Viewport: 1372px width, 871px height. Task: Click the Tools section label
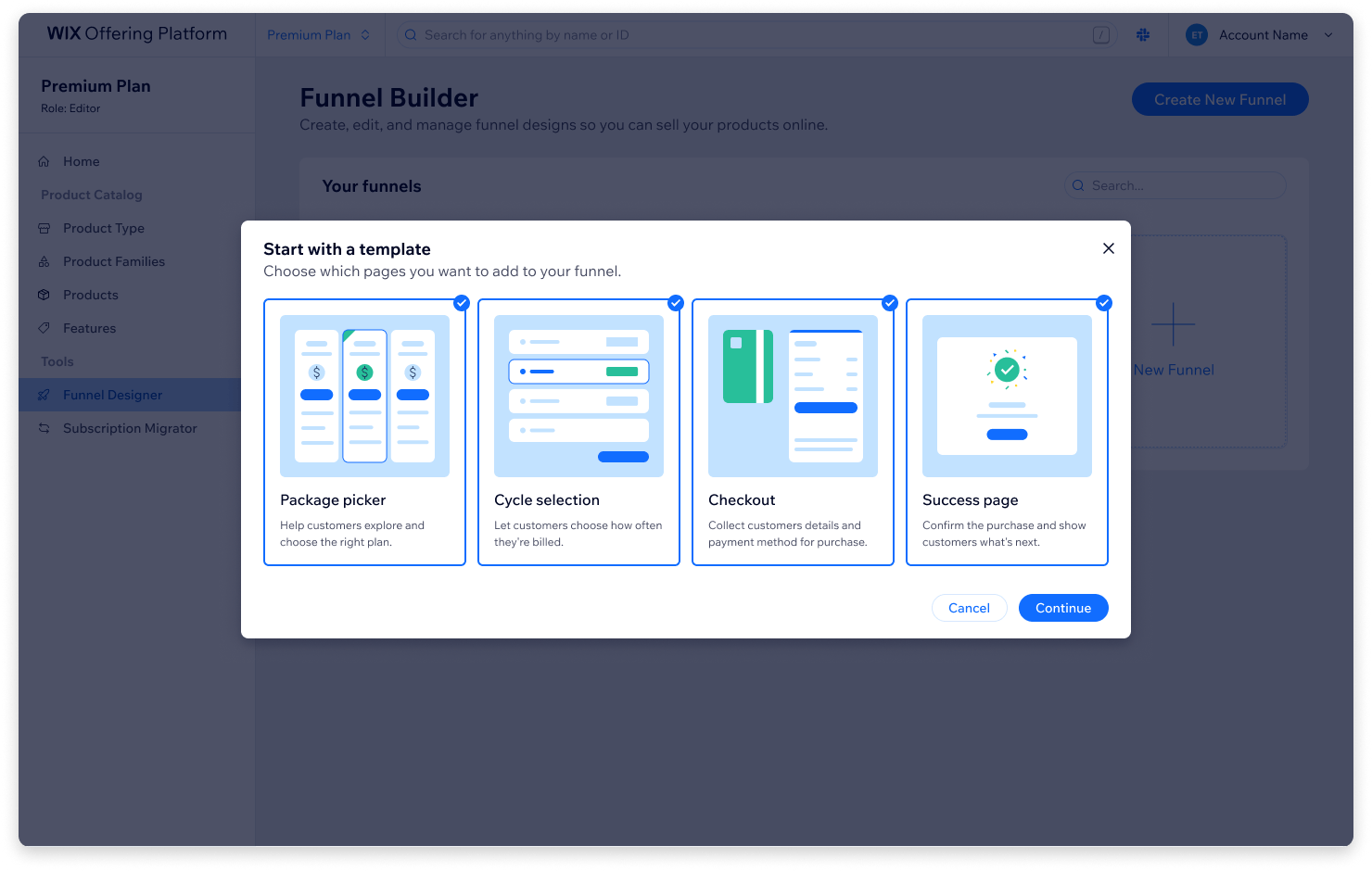tap(57, 361)
